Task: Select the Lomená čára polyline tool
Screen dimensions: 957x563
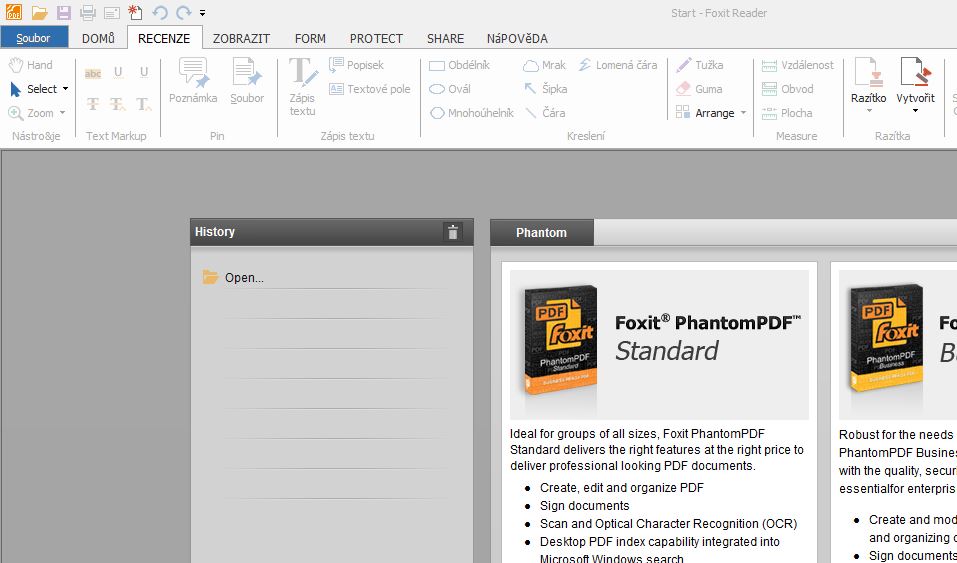Action: pyautogui.click(x=618, y=65)
